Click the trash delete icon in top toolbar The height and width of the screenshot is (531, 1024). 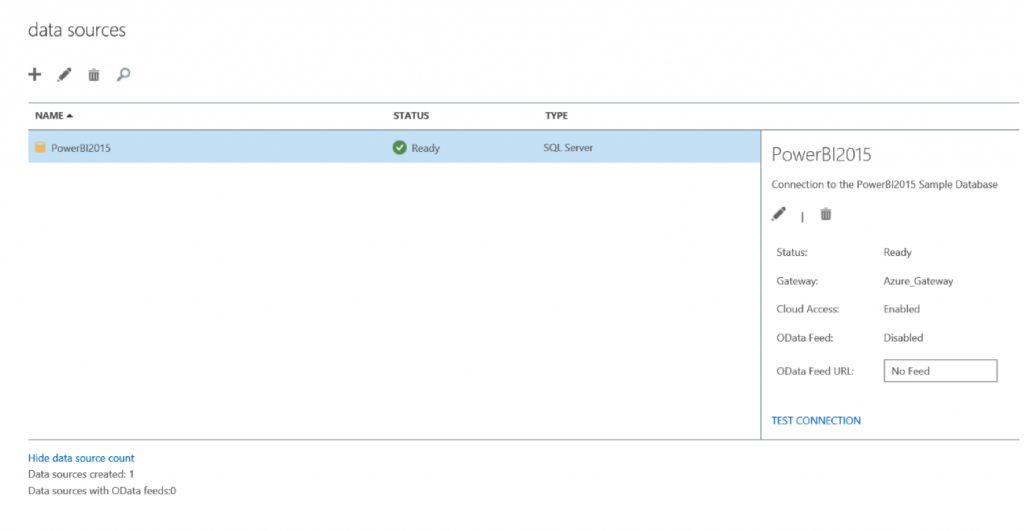[94, 74]
